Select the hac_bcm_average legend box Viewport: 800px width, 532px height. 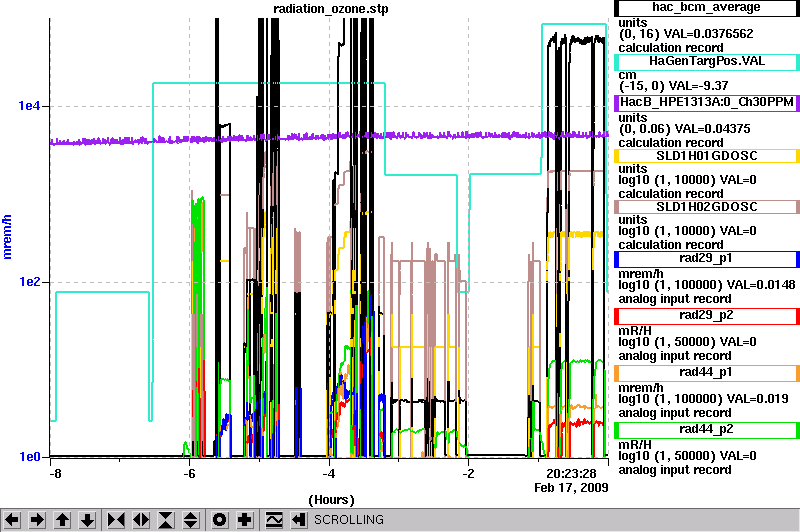point(707,8)
